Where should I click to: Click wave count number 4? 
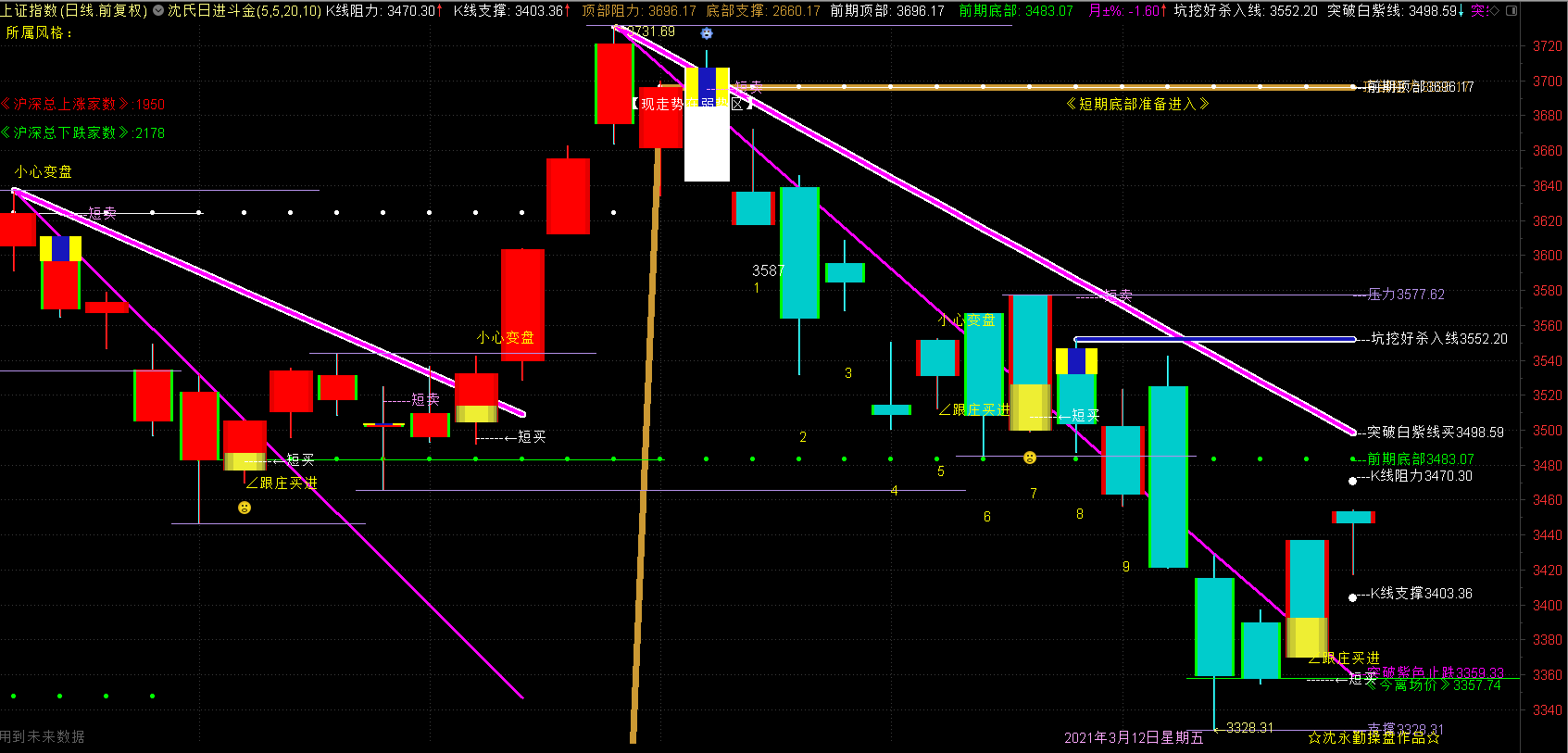(x=895, y=491)
